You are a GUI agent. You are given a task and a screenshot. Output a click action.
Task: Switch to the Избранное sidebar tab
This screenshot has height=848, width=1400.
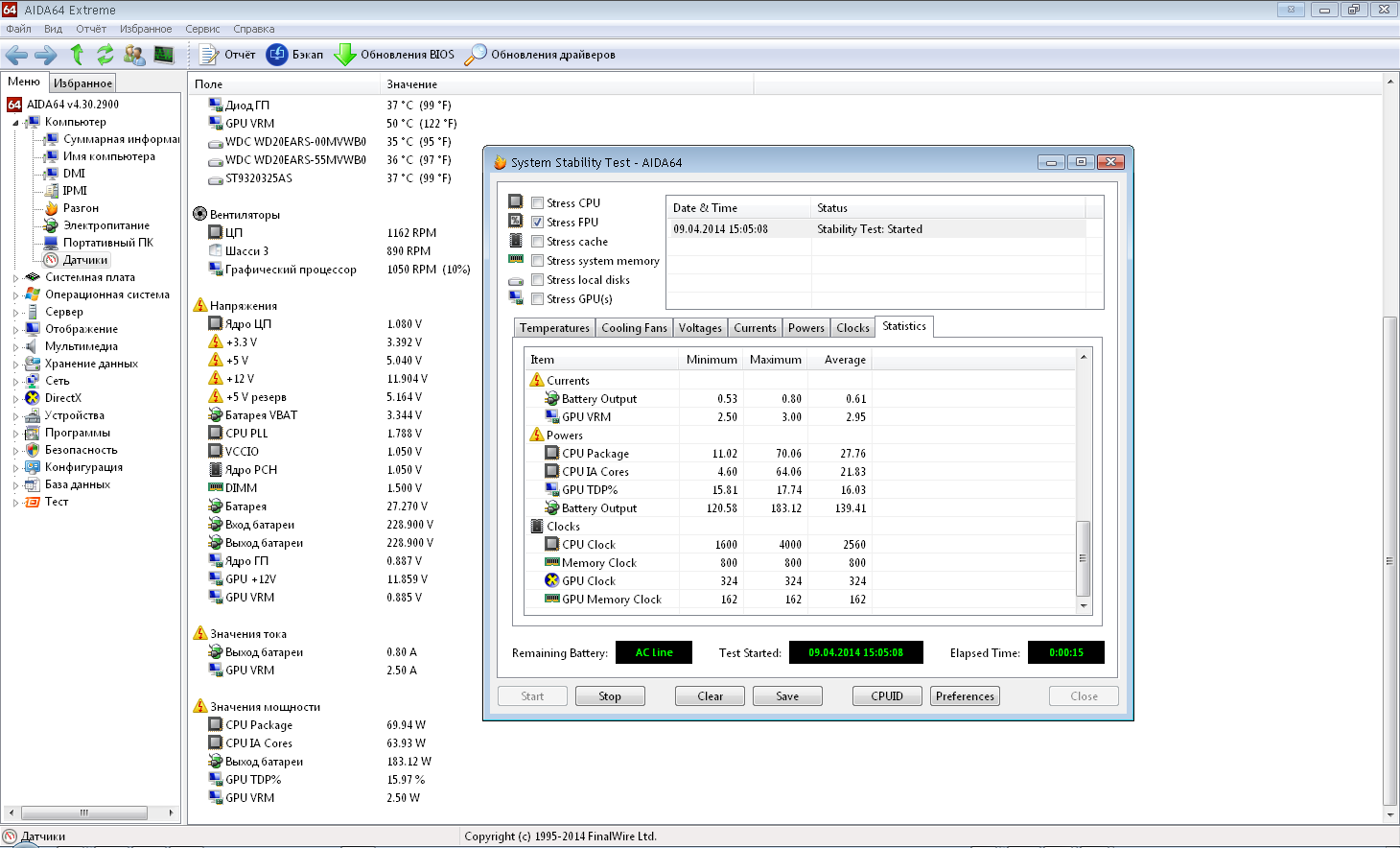coord(82,83)
